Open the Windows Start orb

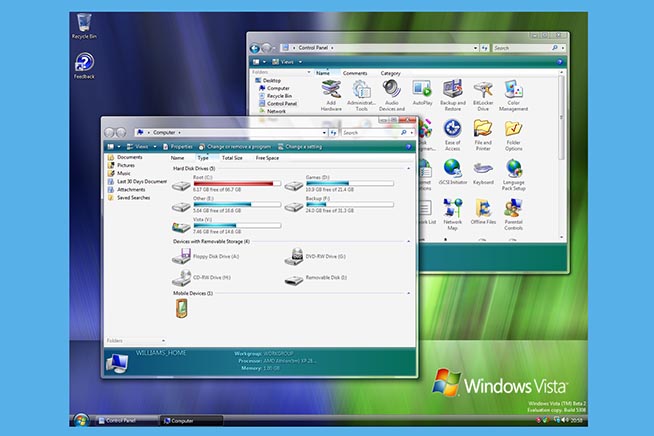tap(81, 420)
